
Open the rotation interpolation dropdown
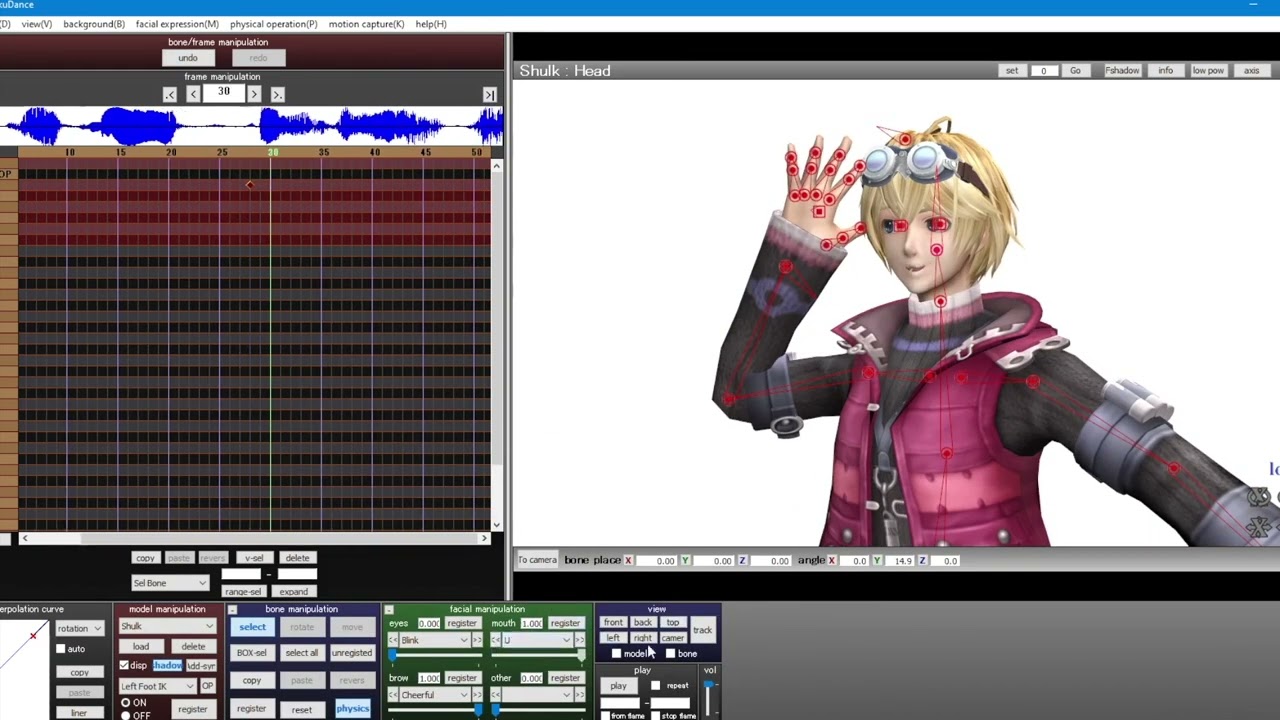pos(79,629)
